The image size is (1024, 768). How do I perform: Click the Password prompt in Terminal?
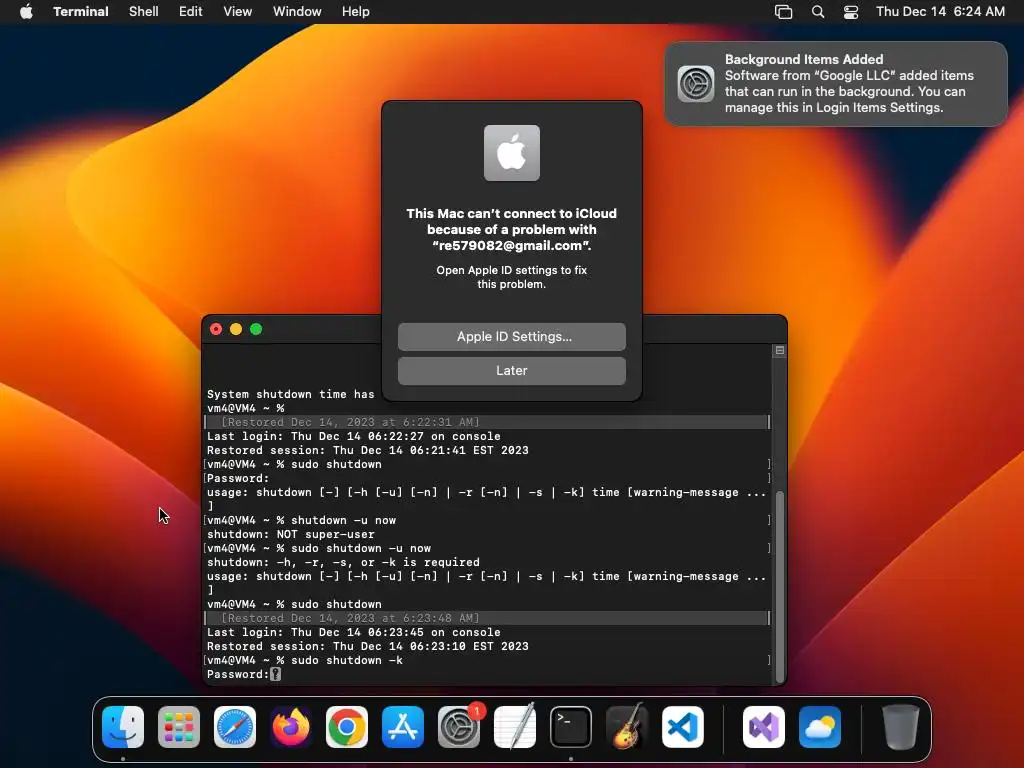[x=238, y=674]
